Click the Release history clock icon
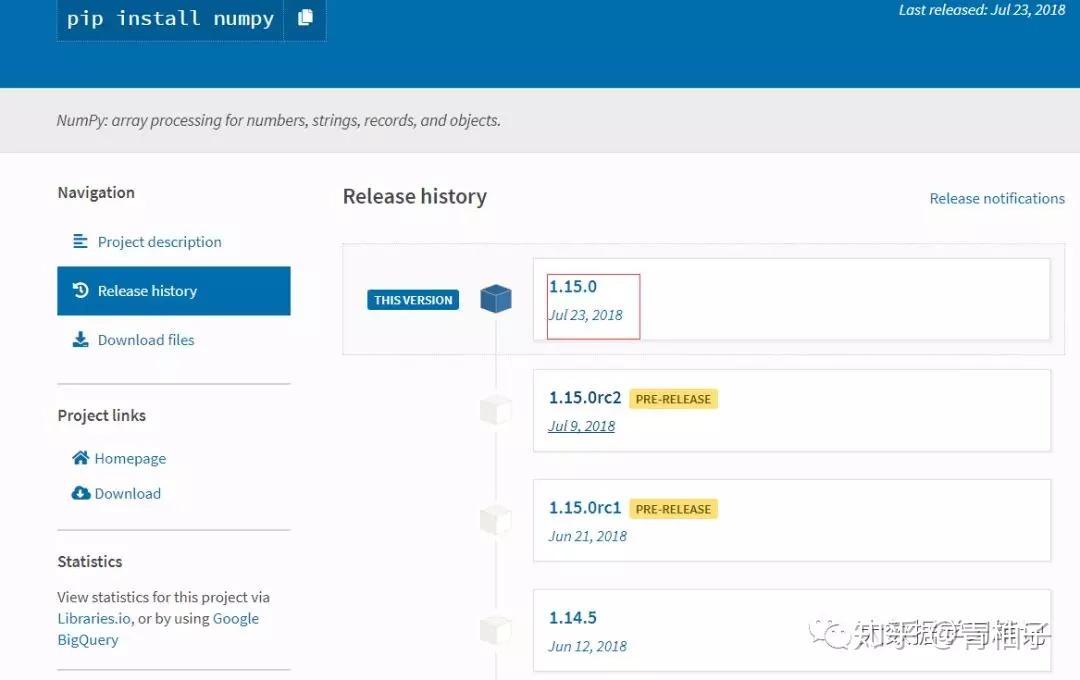This screenshot has height=680, width=1080. point(81,290)
